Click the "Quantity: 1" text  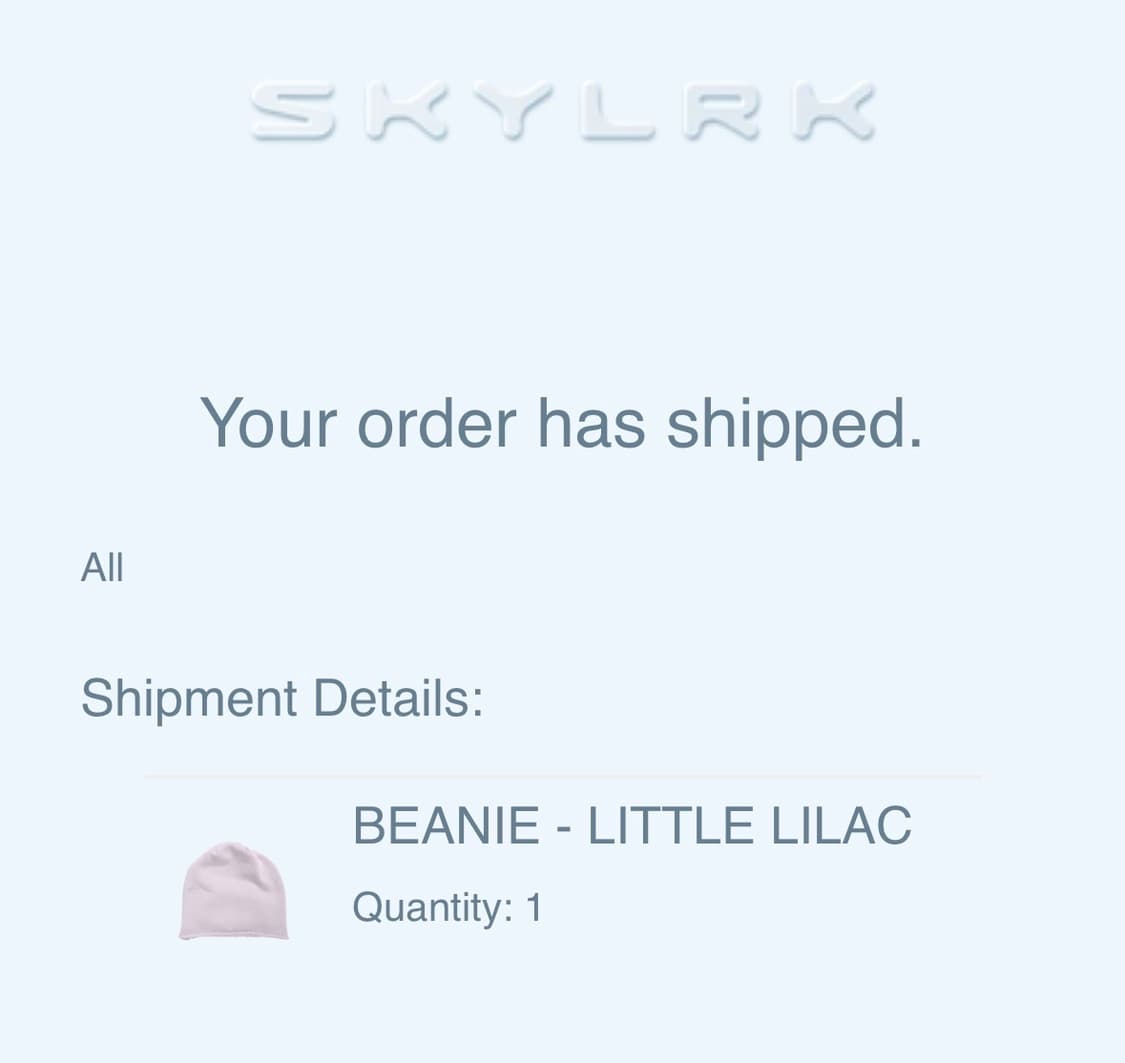tap(447, 907)
